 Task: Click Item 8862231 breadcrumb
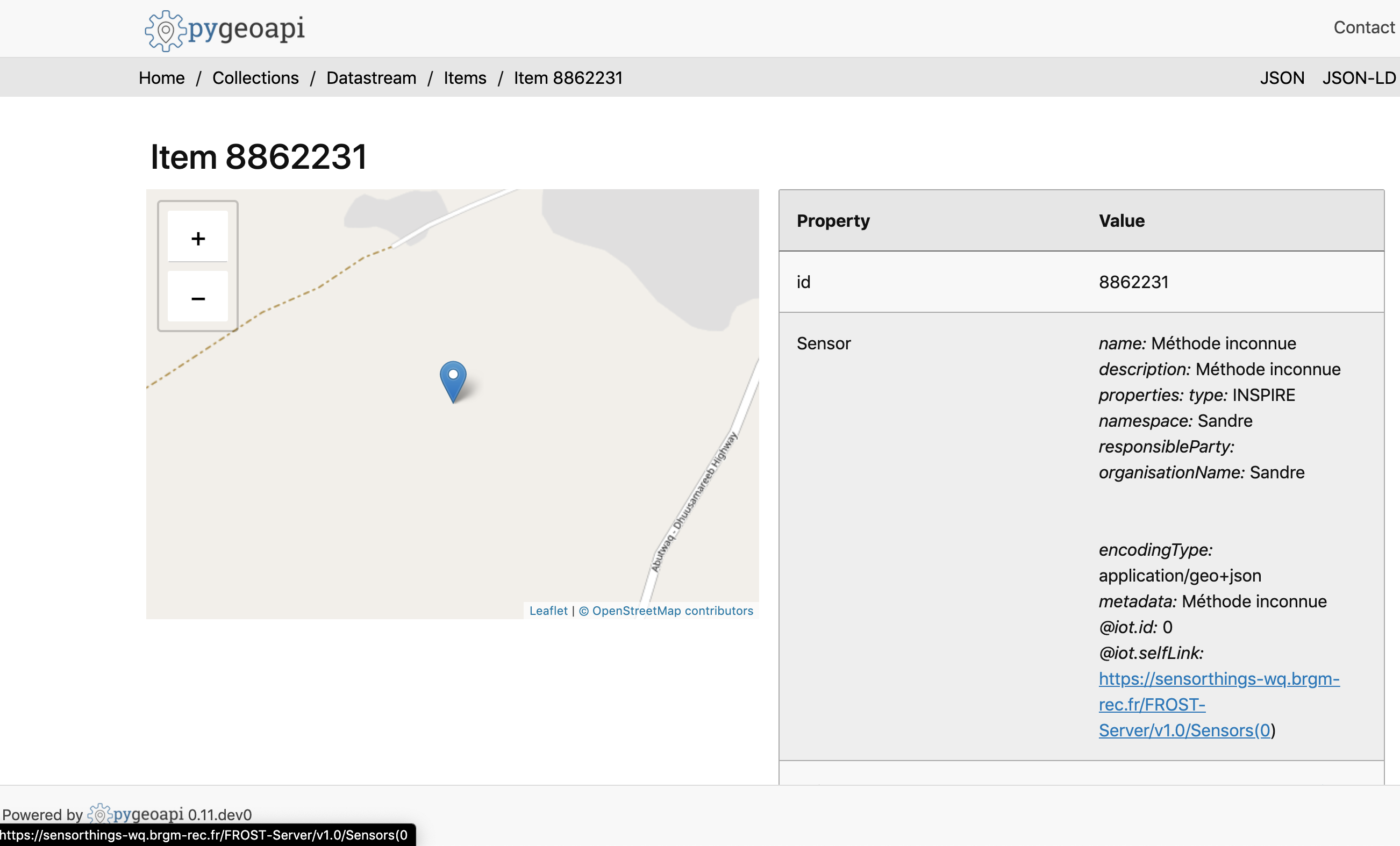point(568,78)
